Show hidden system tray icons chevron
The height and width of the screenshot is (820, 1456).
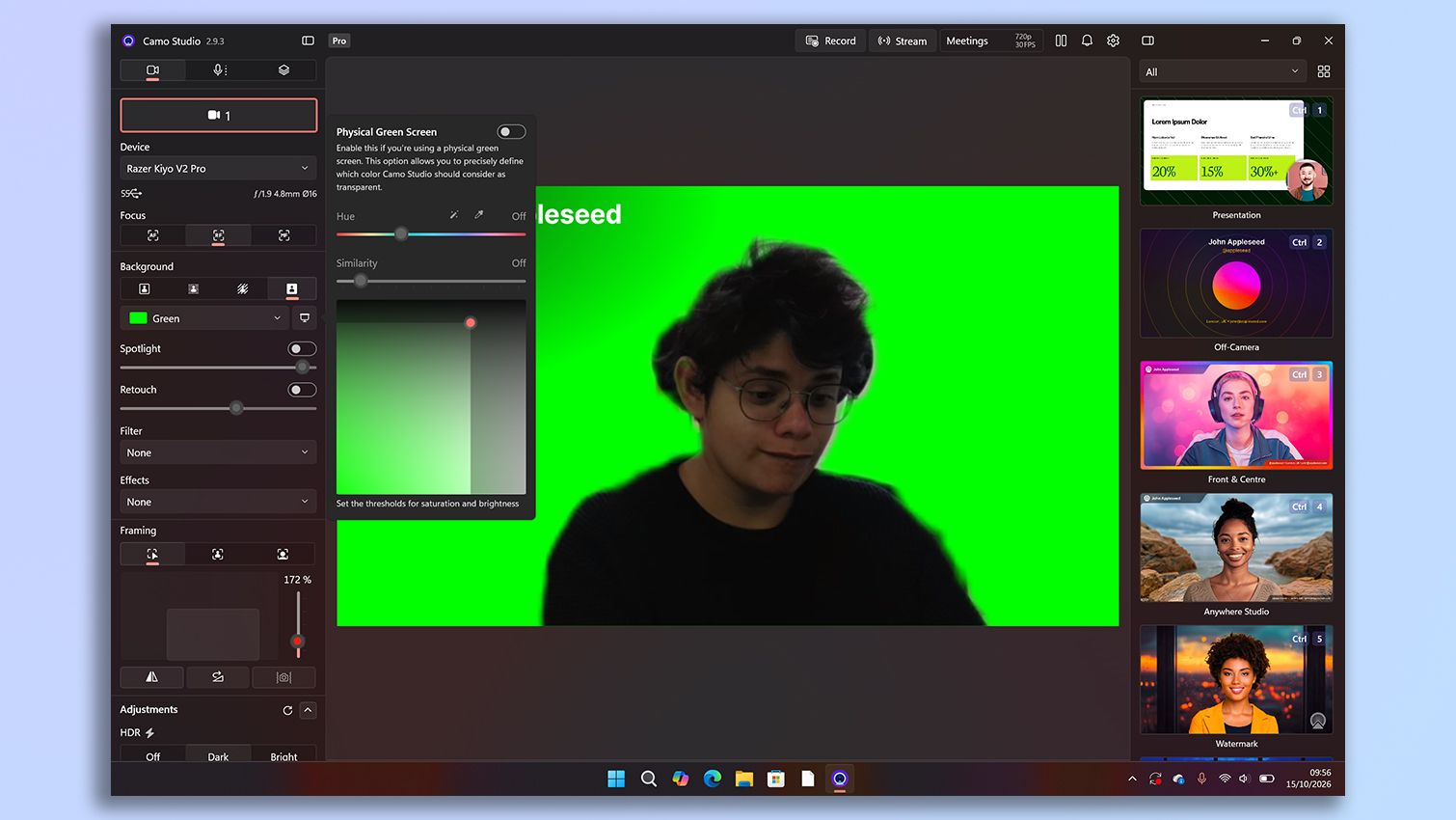point(1132,779)
